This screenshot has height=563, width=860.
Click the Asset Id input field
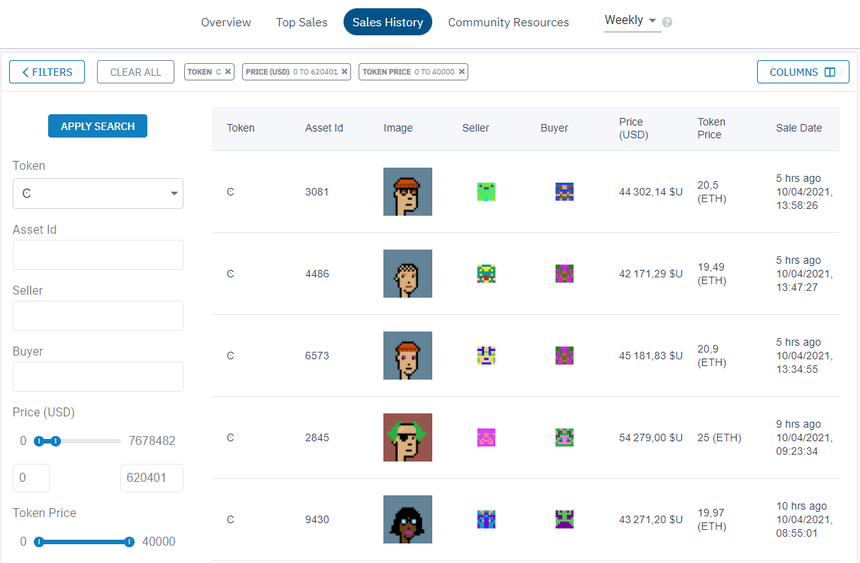(98, 255)
